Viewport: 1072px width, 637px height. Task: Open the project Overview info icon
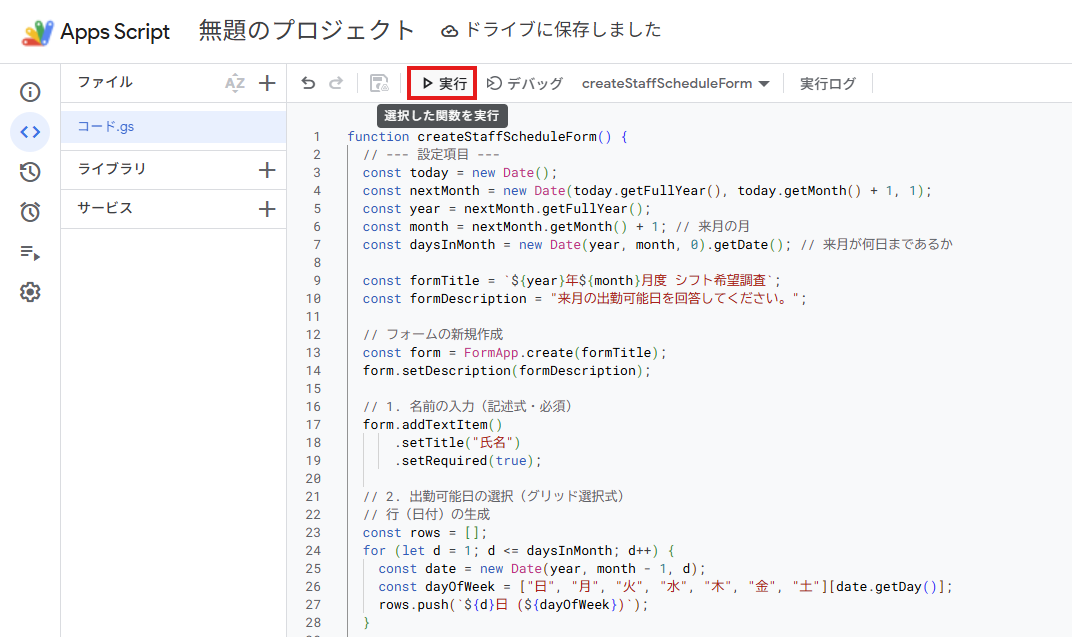click(30, 92)
